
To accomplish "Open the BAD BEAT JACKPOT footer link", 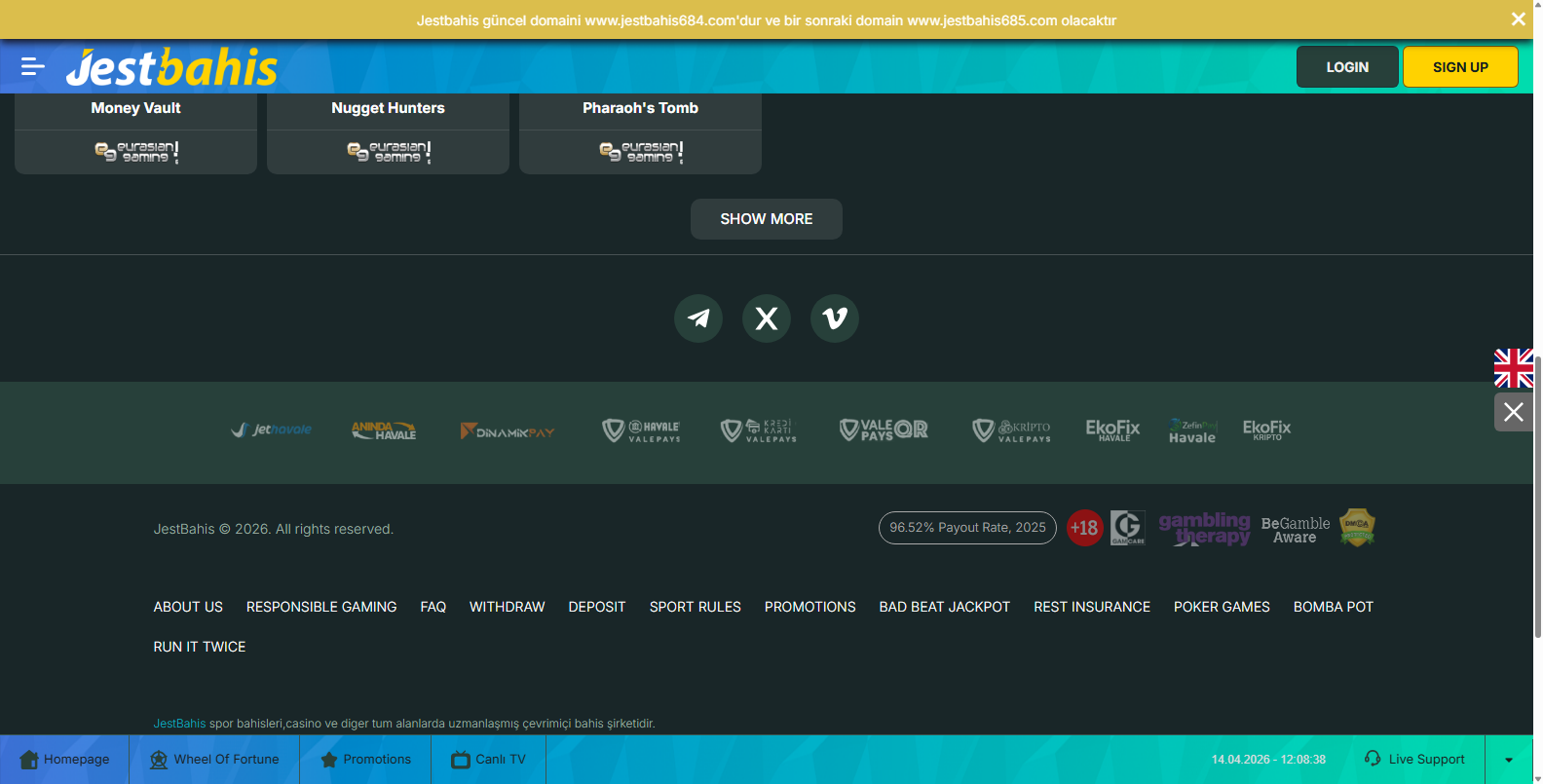I will [945, 607].
